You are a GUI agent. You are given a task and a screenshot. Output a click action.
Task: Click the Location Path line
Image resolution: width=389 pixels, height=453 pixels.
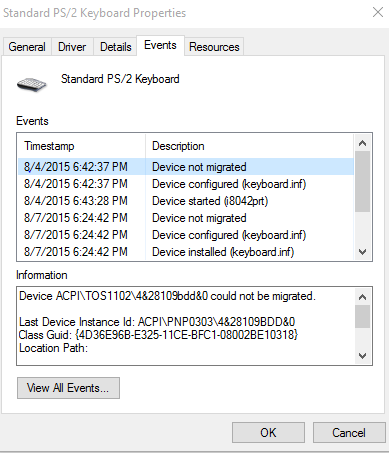coord(53,348)
